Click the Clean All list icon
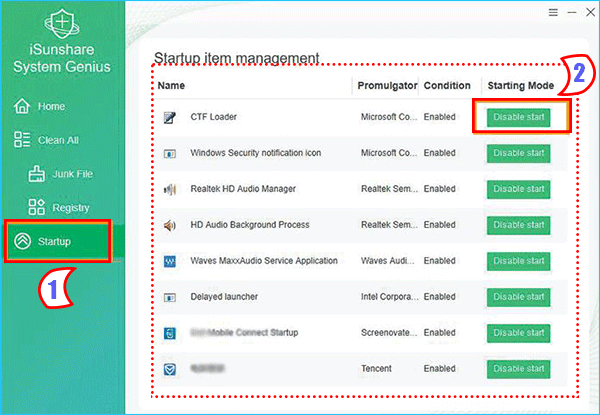 pos(22,140)
